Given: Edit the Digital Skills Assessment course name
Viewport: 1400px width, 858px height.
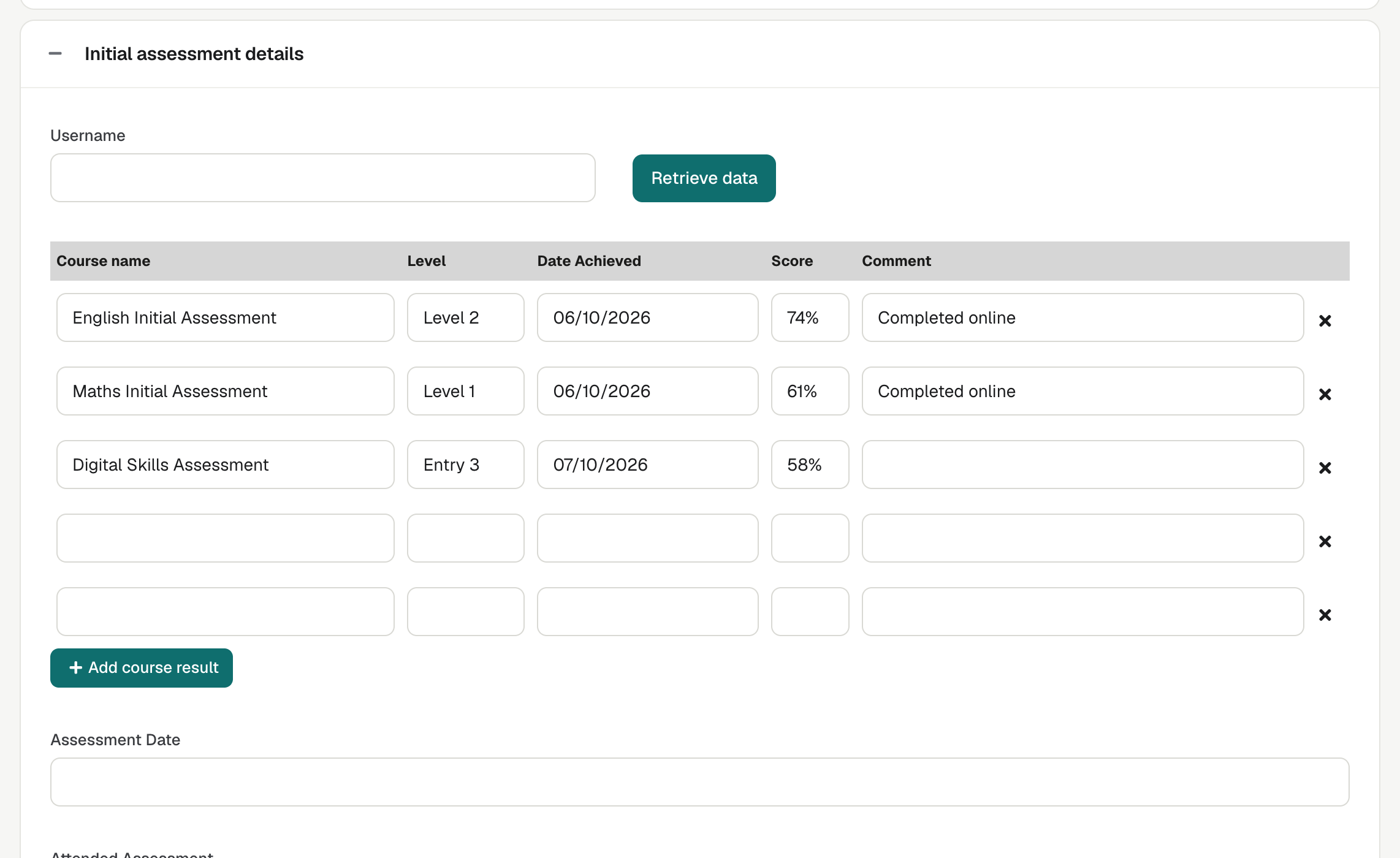Looking at the screenshot, I should click(226, 465).
